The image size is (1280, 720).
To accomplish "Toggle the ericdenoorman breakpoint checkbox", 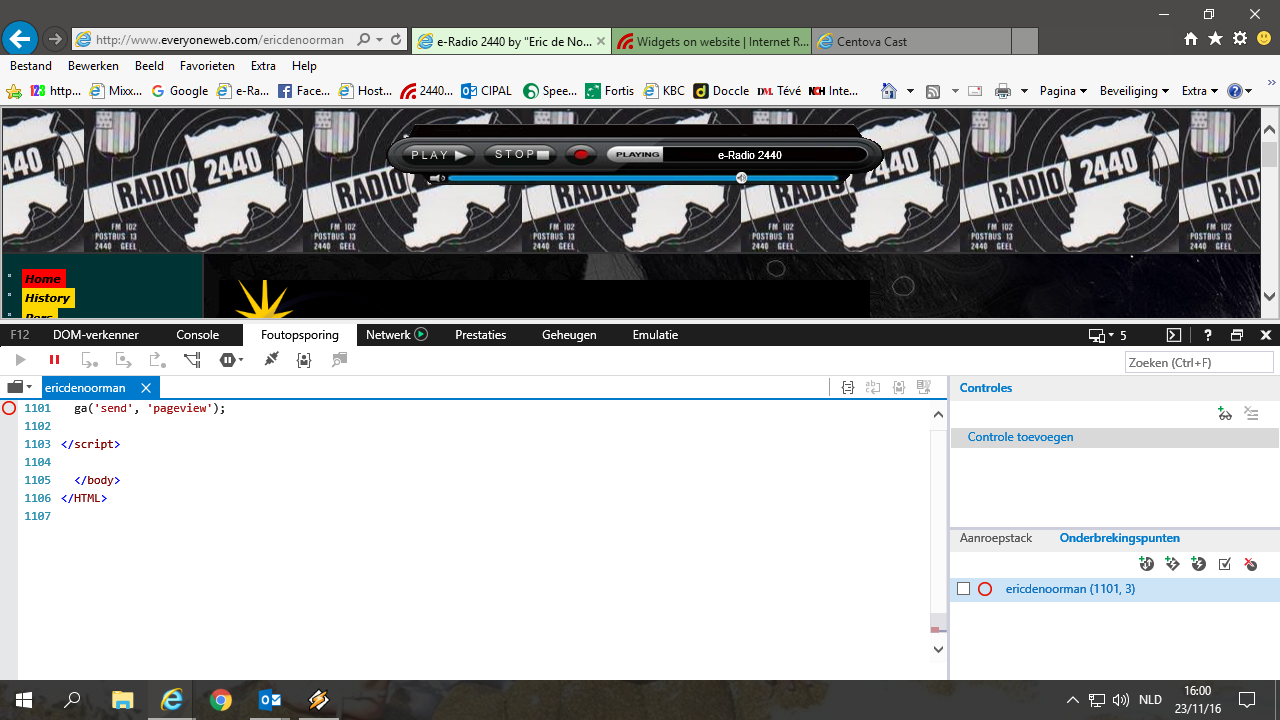I will click(x=964, y=589).
